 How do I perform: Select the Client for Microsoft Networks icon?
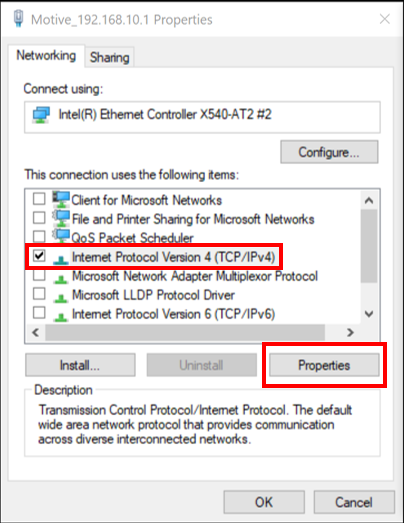coord(61,199)
